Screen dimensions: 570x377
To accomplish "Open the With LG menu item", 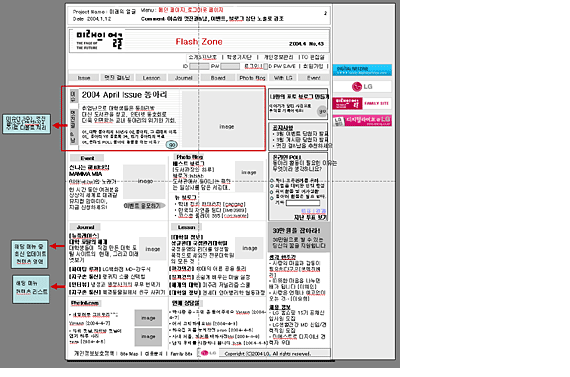I will tap(283, 78).
